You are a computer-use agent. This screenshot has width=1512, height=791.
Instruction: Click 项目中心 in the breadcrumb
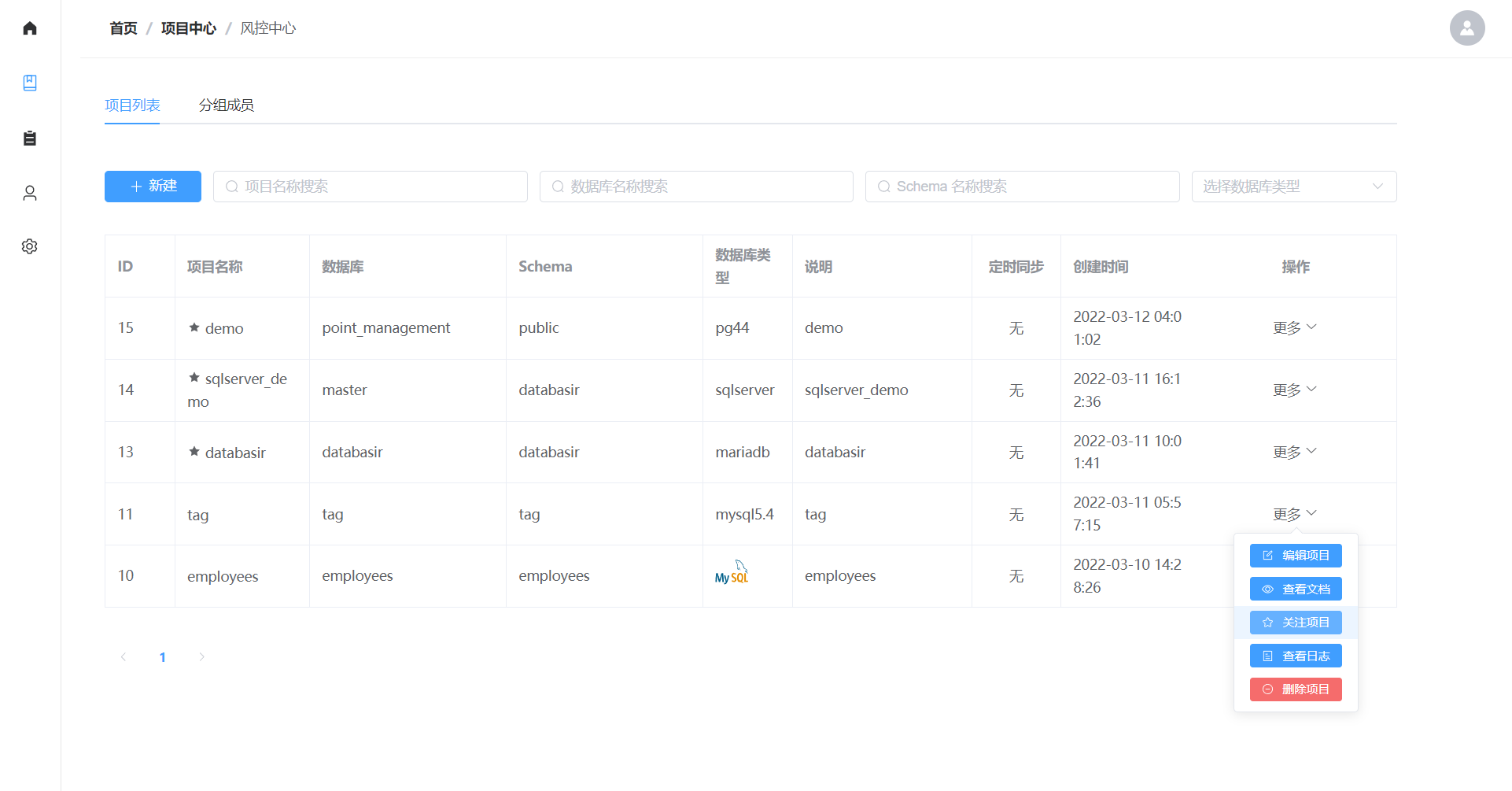[188, 28]
